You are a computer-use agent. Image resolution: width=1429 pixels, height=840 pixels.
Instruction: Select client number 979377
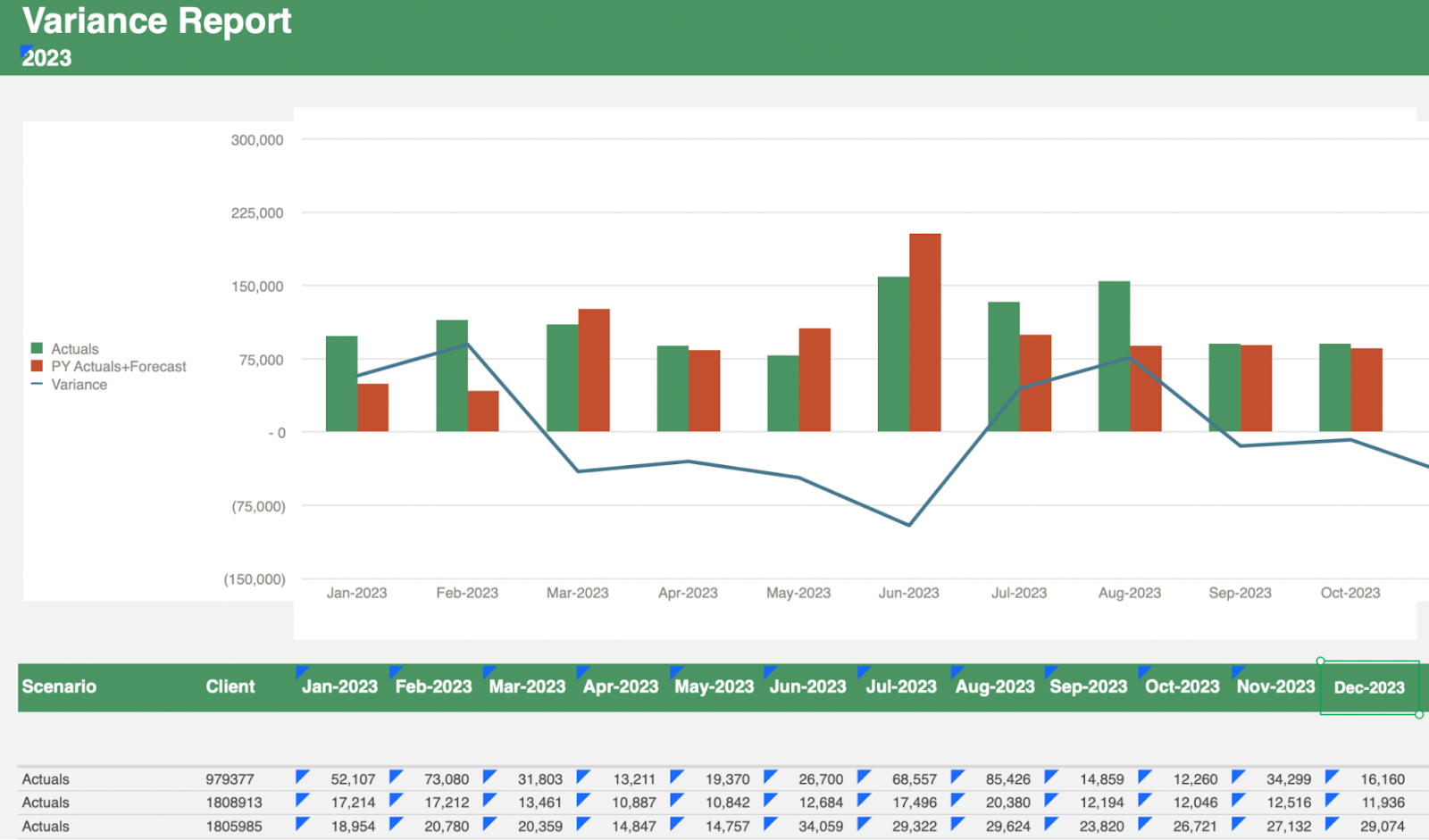coord(230,779)
